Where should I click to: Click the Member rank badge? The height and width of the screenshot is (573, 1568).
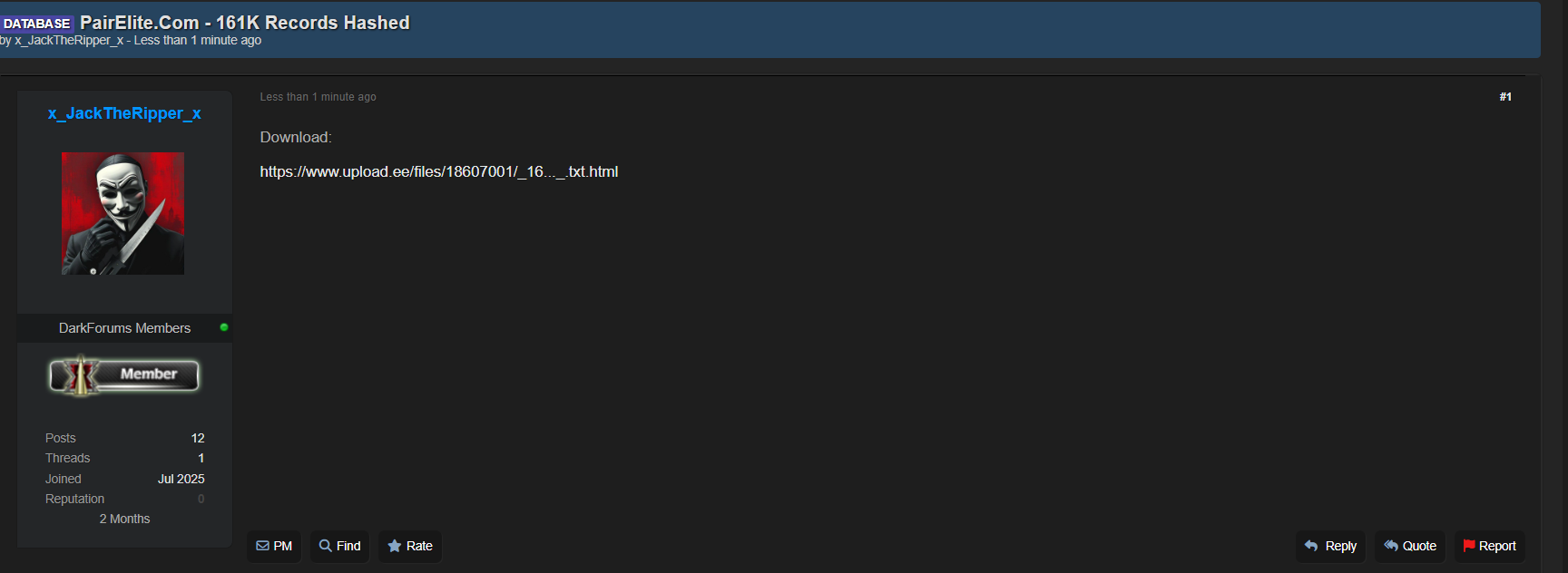[x=124, y=374]
